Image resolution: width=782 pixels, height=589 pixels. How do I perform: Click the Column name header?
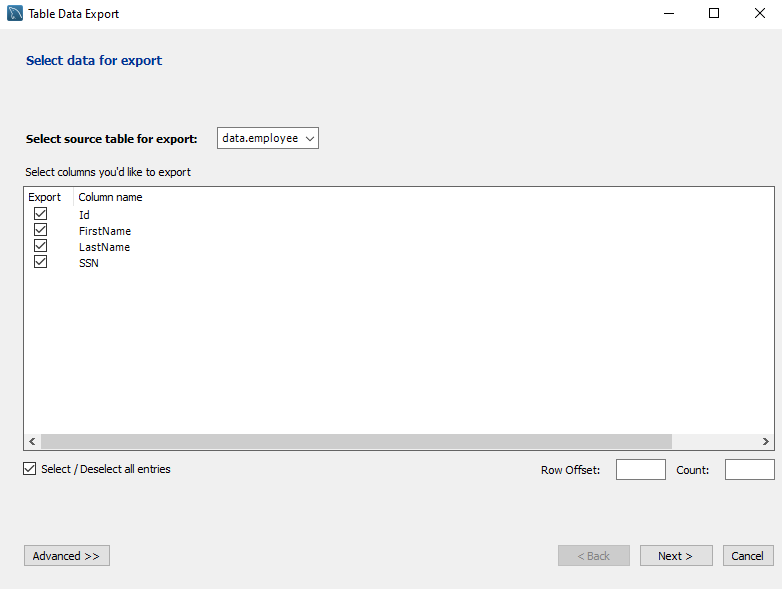(x=110, y=197)
